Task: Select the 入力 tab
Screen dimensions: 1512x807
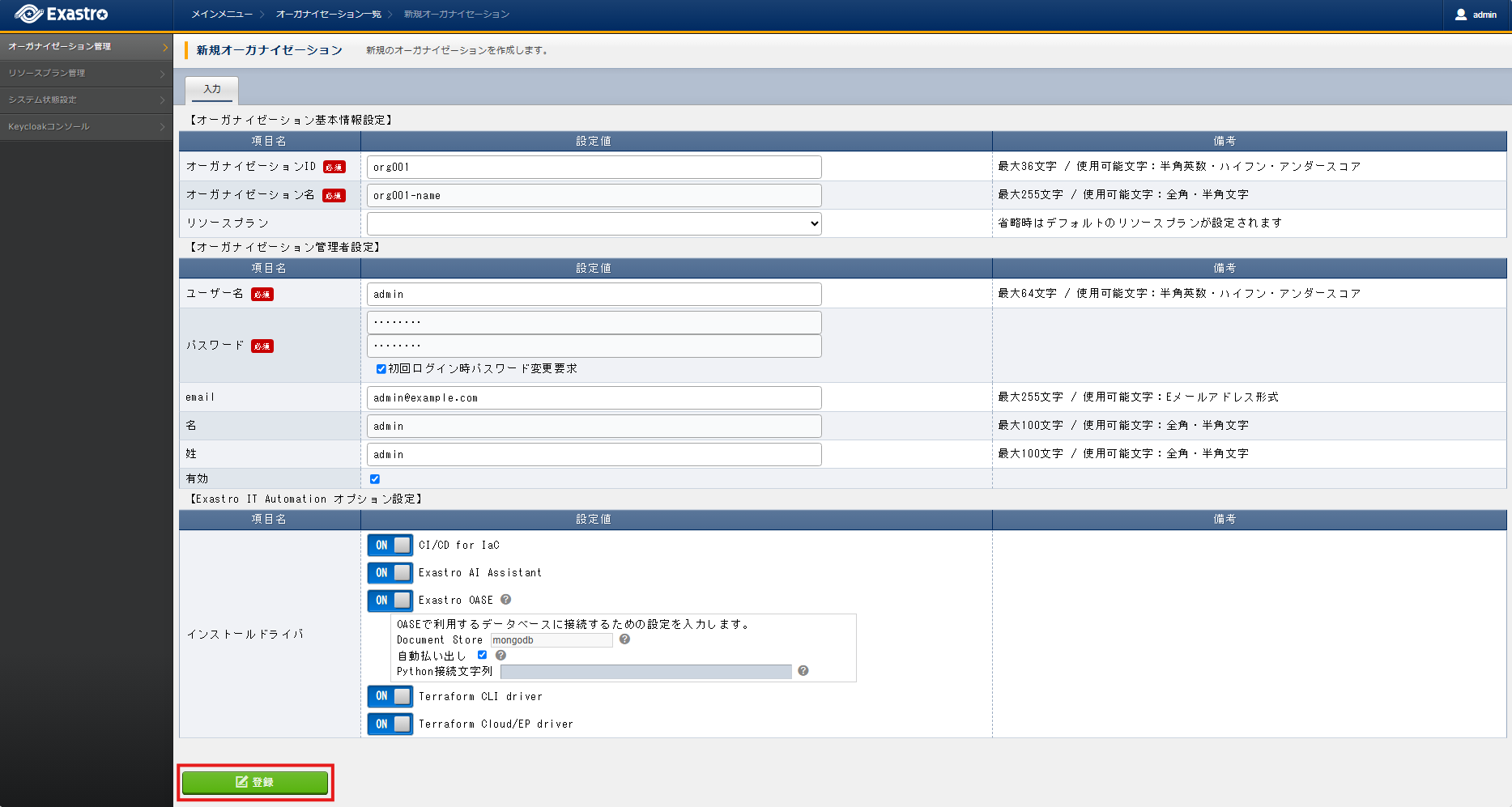Action: point(212,89)
